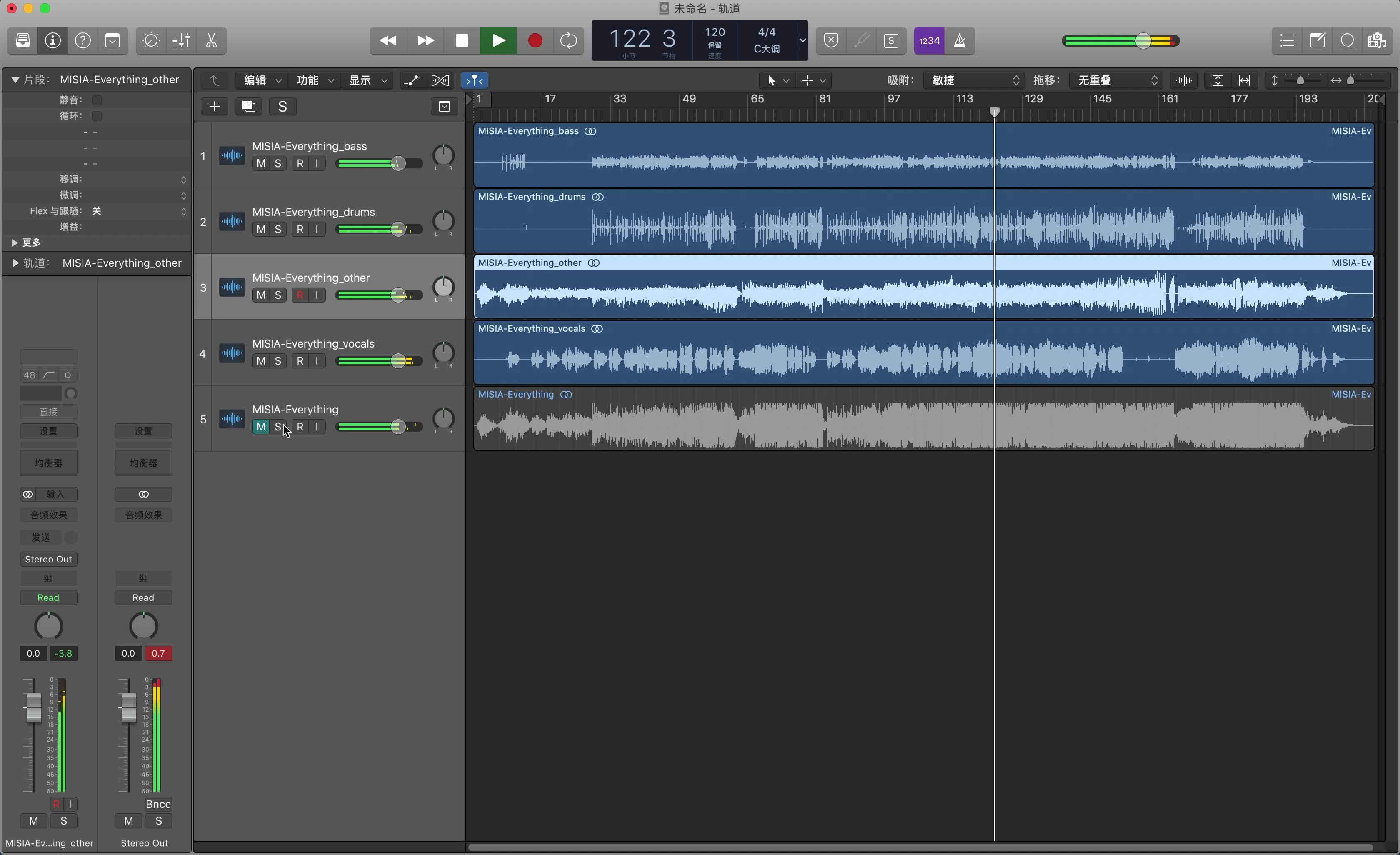
Task: Click the vertical auto zoom button
Action: (x=1217, y=81)
